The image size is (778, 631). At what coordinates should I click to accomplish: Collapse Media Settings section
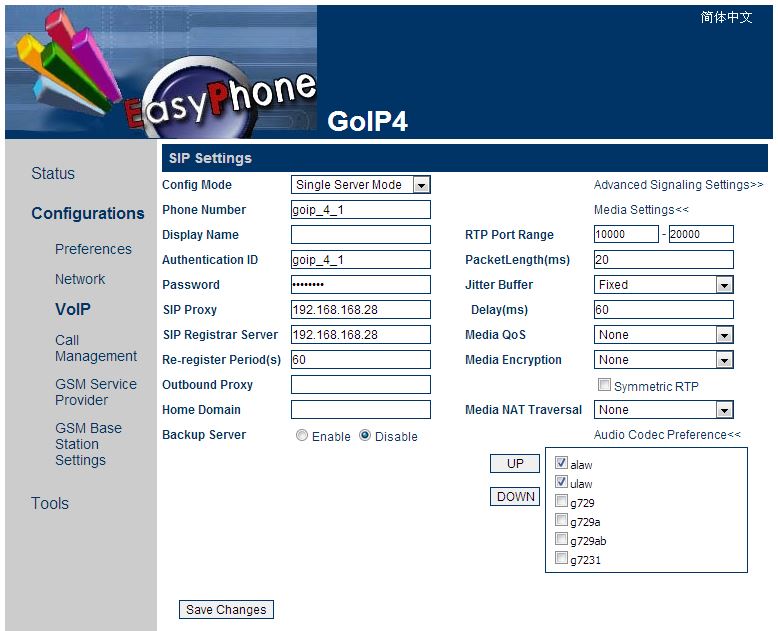click(x=641, y=210)
